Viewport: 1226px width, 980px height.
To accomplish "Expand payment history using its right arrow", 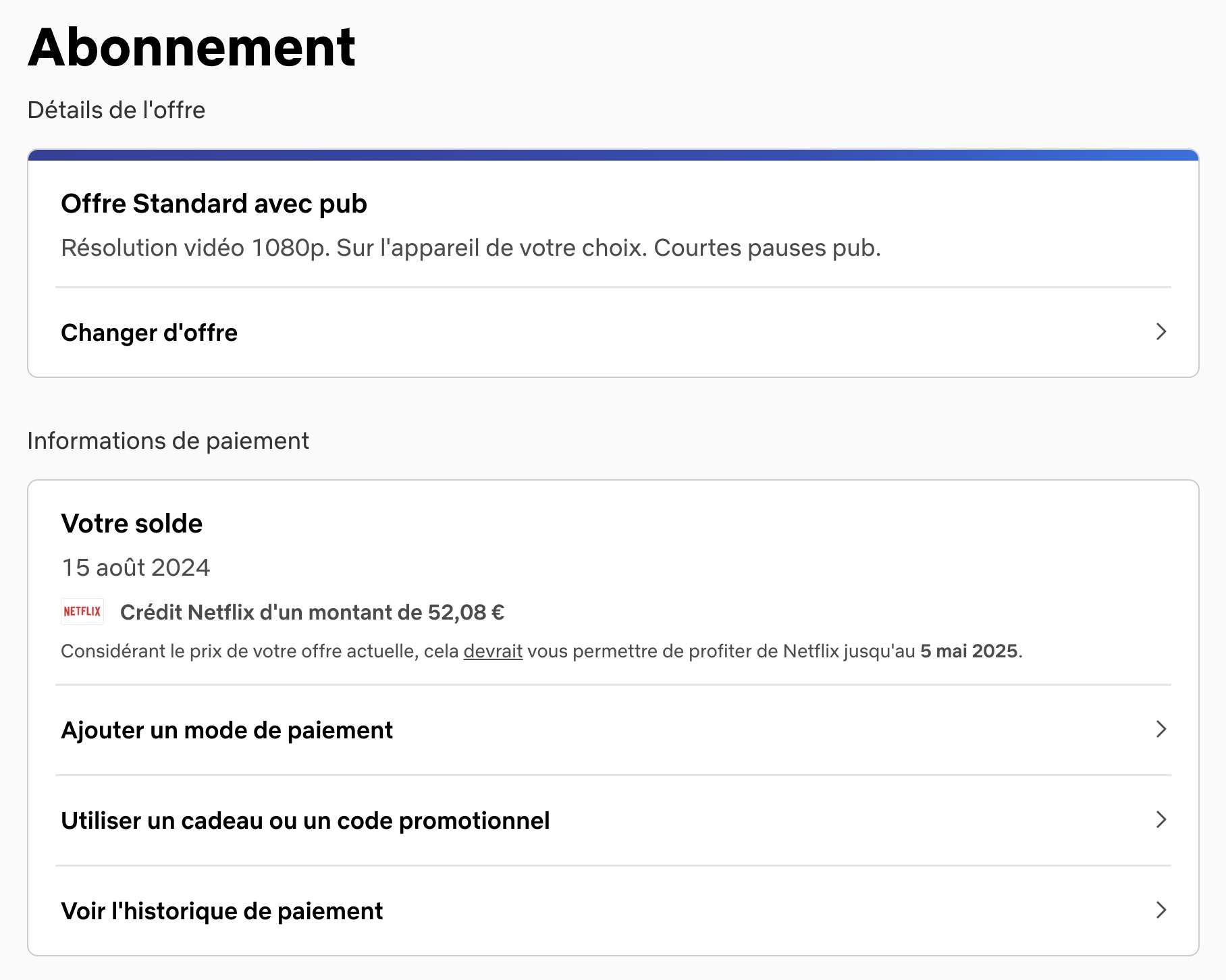I will point(1161,910).
